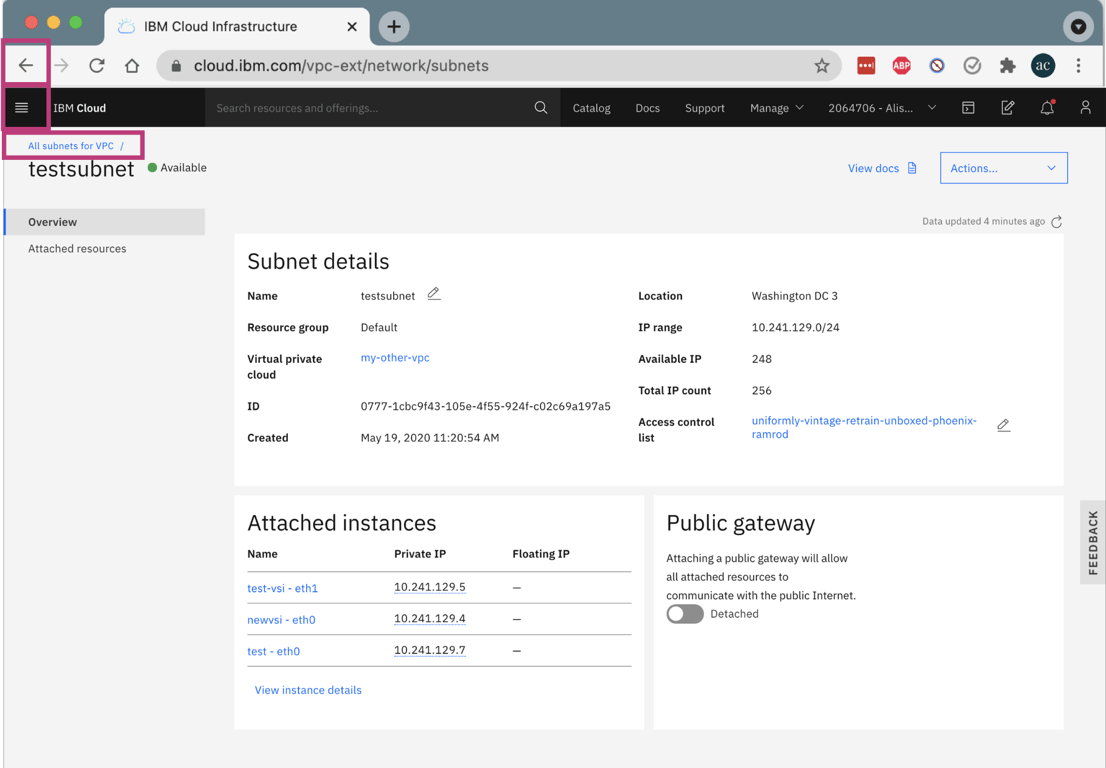
Task: Click the blue circle-slash blocker extension icon
Action: point(937,66)
